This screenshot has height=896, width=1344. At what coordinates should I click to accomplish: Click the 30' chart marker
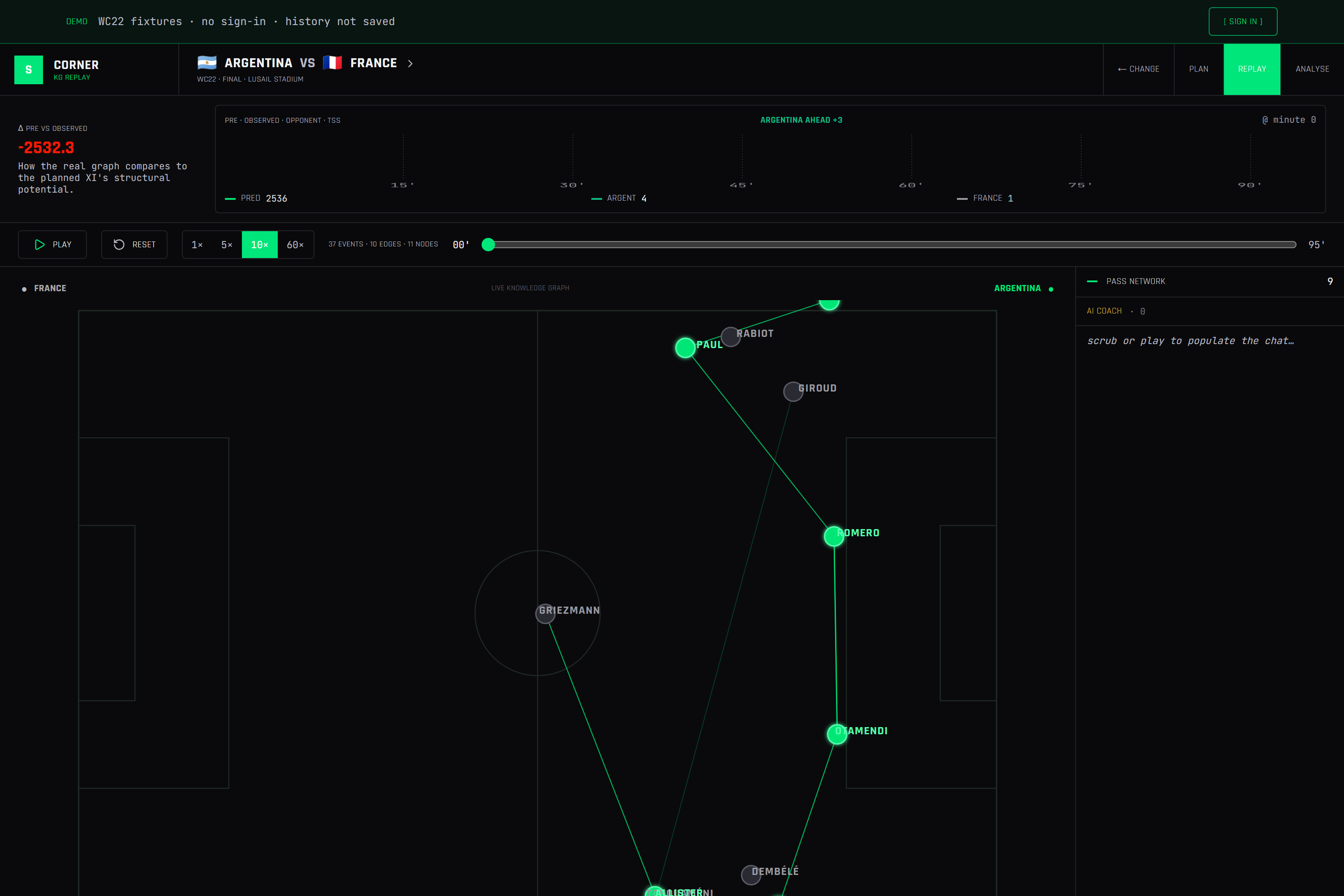(572, 185)
